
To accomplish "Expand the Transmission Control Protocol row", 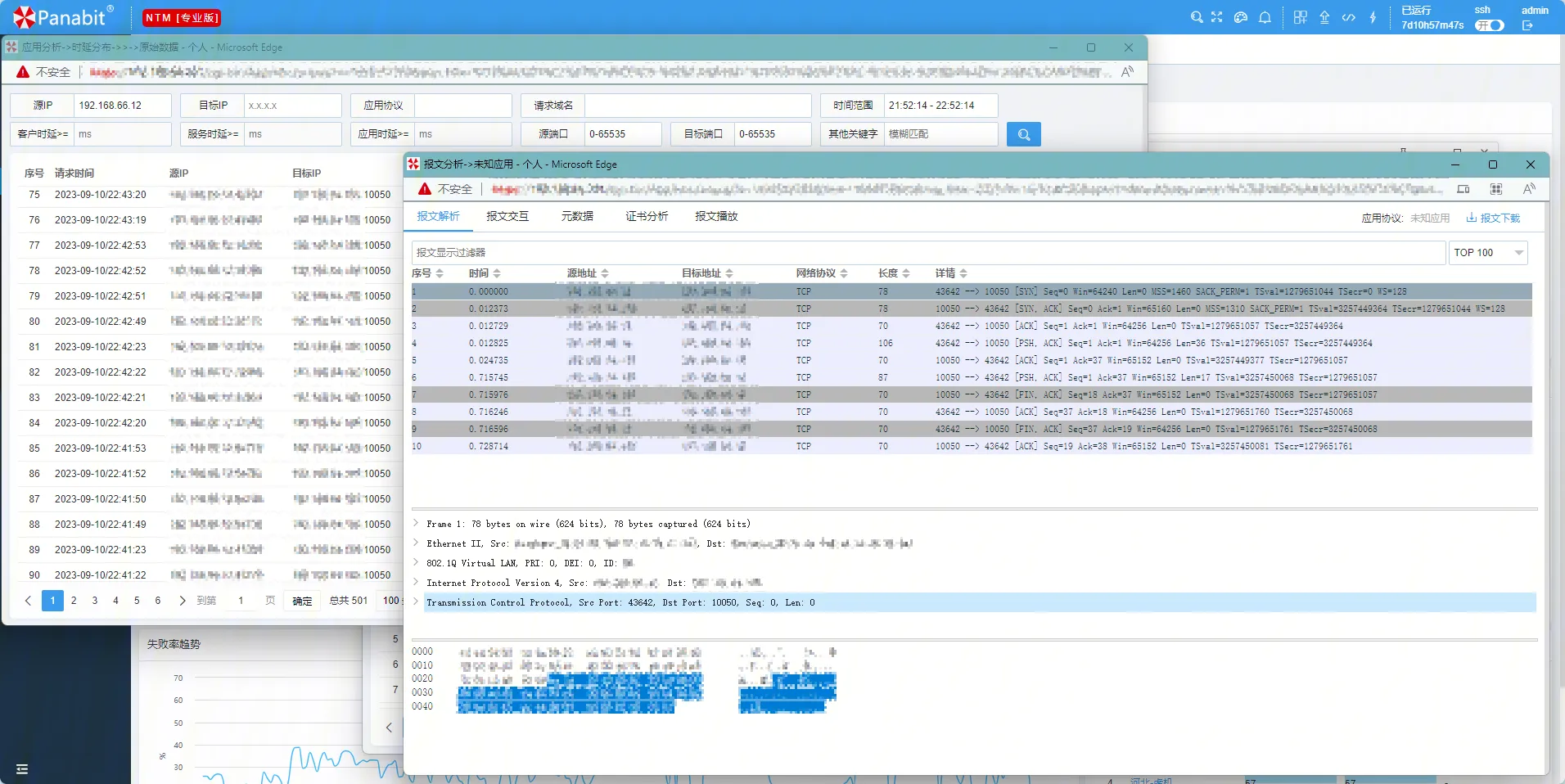I will pos(417,602).
